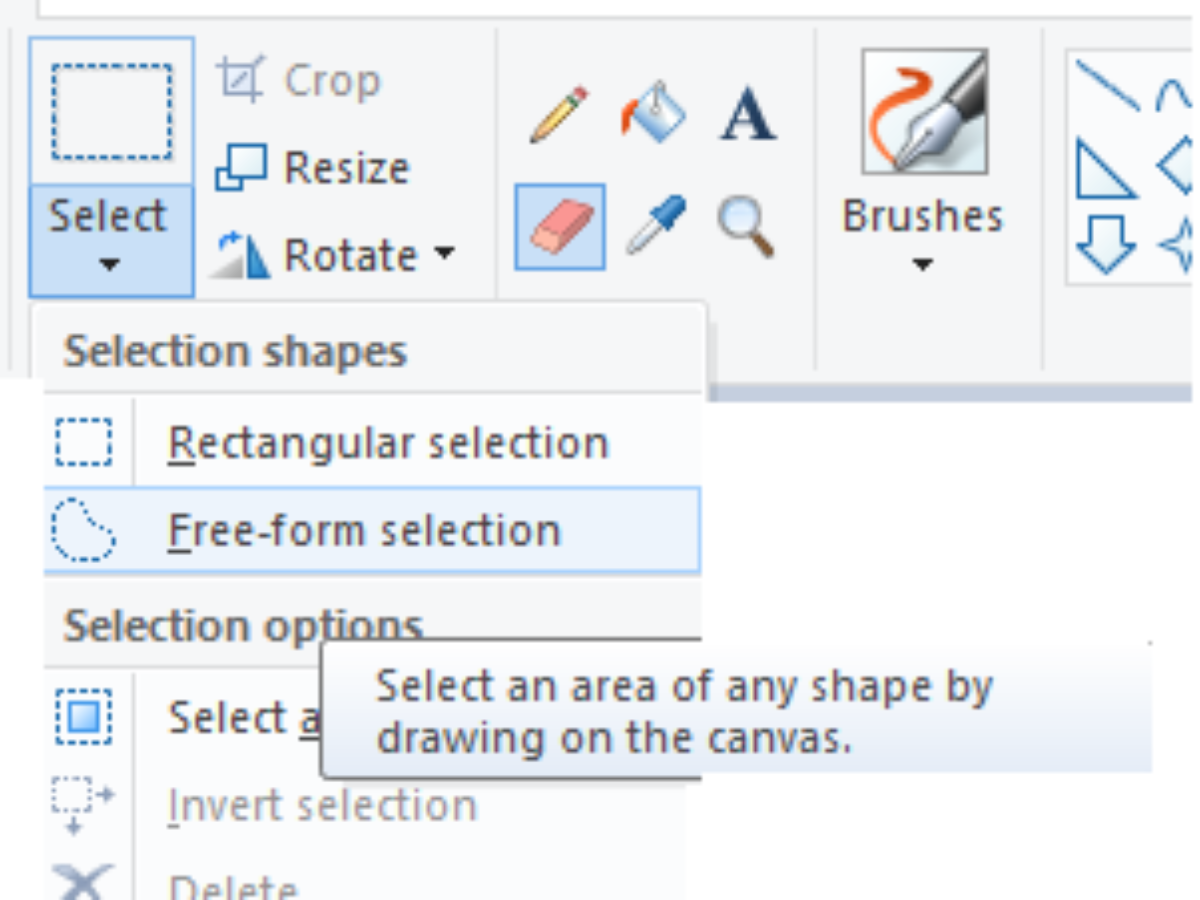Choose the right triangle shape
The width and height of the screenshot is (1200, 900).
coord(1104,170)
